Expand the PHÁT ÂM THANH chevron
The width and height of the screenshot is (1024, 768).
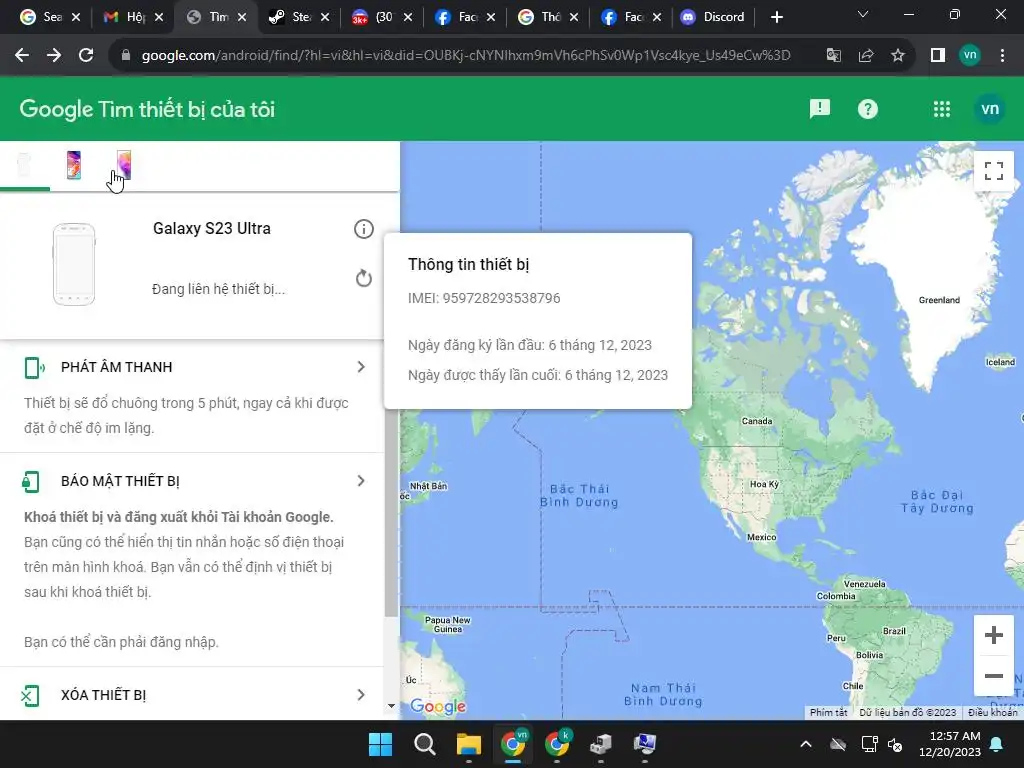tap(361, 367)
